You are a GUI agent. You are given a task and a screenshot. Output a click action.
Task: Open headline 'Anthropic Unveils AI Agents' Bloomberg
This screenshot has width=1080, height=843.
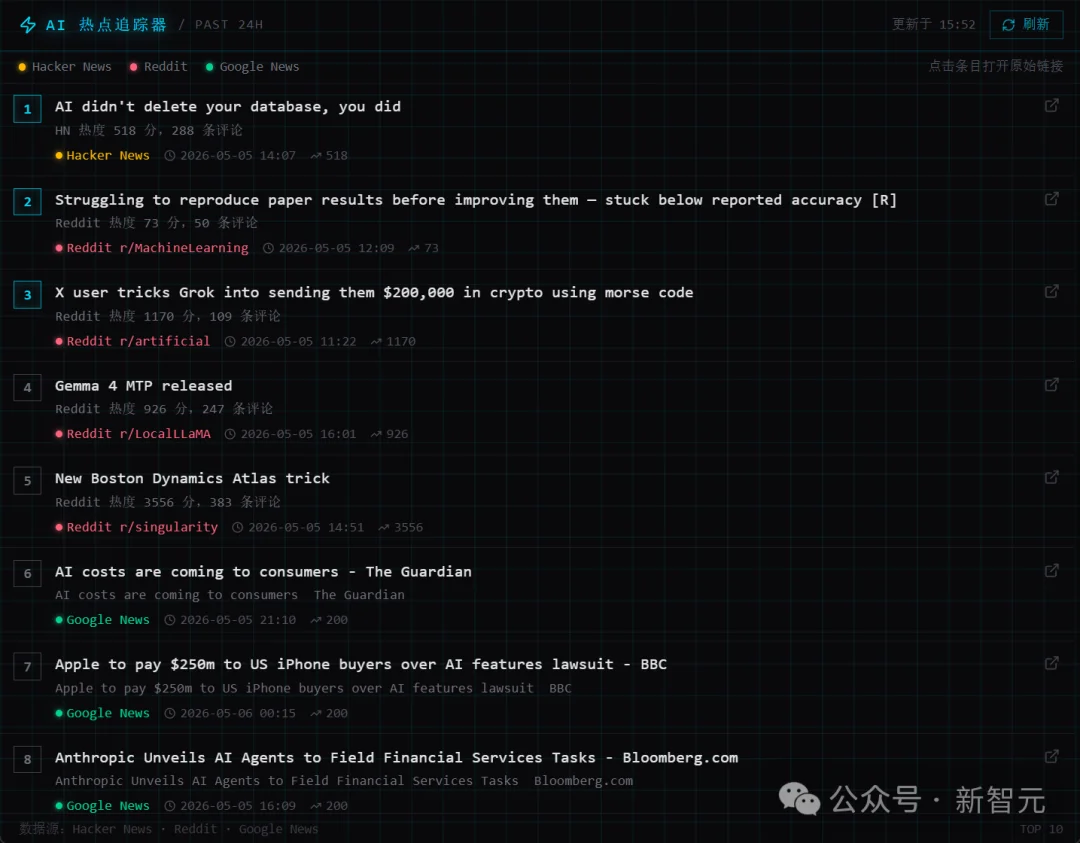tap(397, 758)
